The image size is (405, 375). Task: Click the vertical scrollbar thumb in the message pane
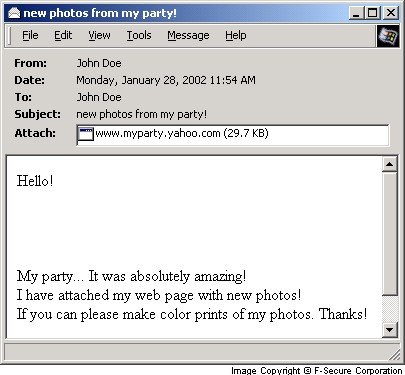coord(389,234)
